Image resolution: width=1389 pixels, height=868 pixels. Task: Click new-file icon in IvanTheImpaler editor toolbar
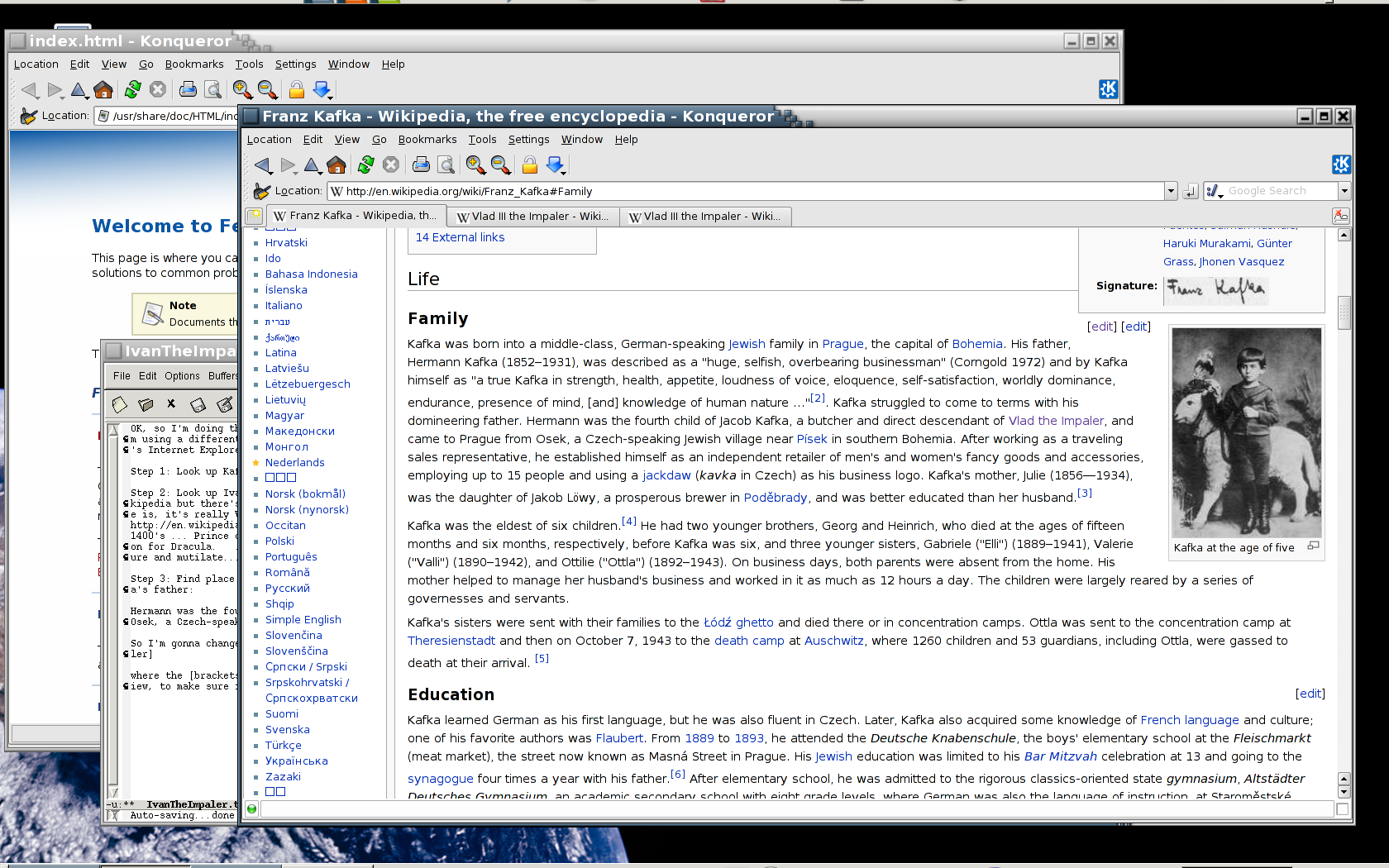[120, 404]
